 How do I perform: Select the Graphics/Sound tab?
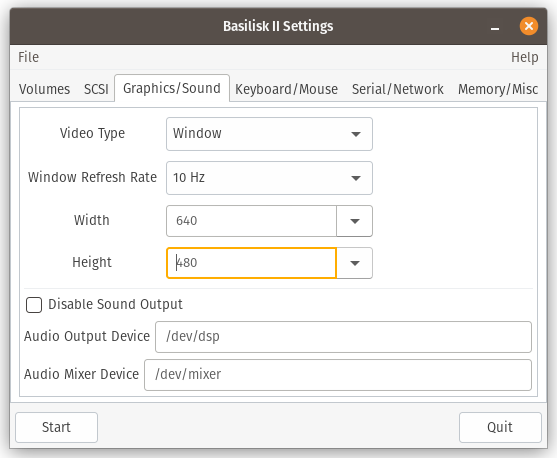click(x=172, y=88)
